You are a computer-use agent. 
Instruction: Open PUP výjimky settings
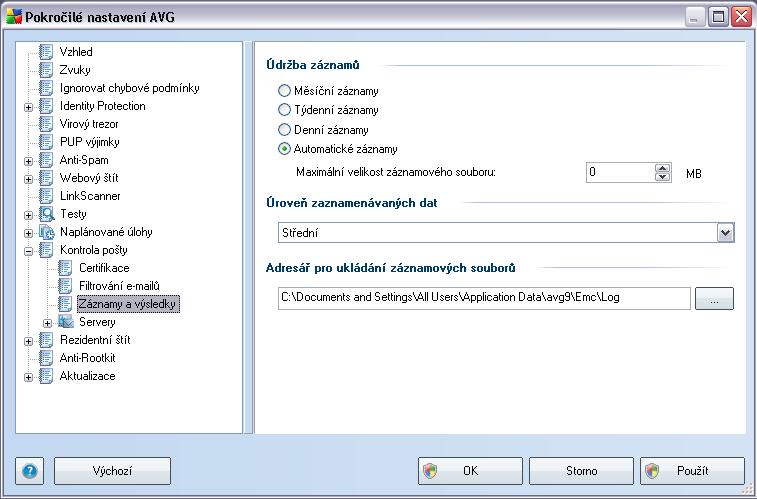(x=89, y=142)
